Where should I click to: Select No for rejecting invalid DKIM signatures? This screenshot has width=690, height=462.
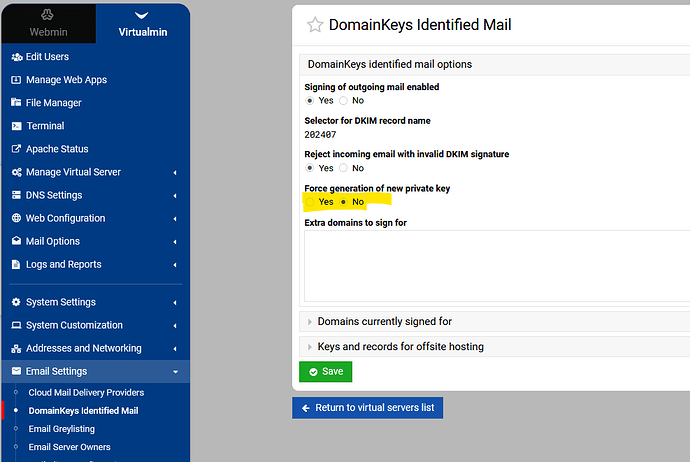[x=344, y=168]
